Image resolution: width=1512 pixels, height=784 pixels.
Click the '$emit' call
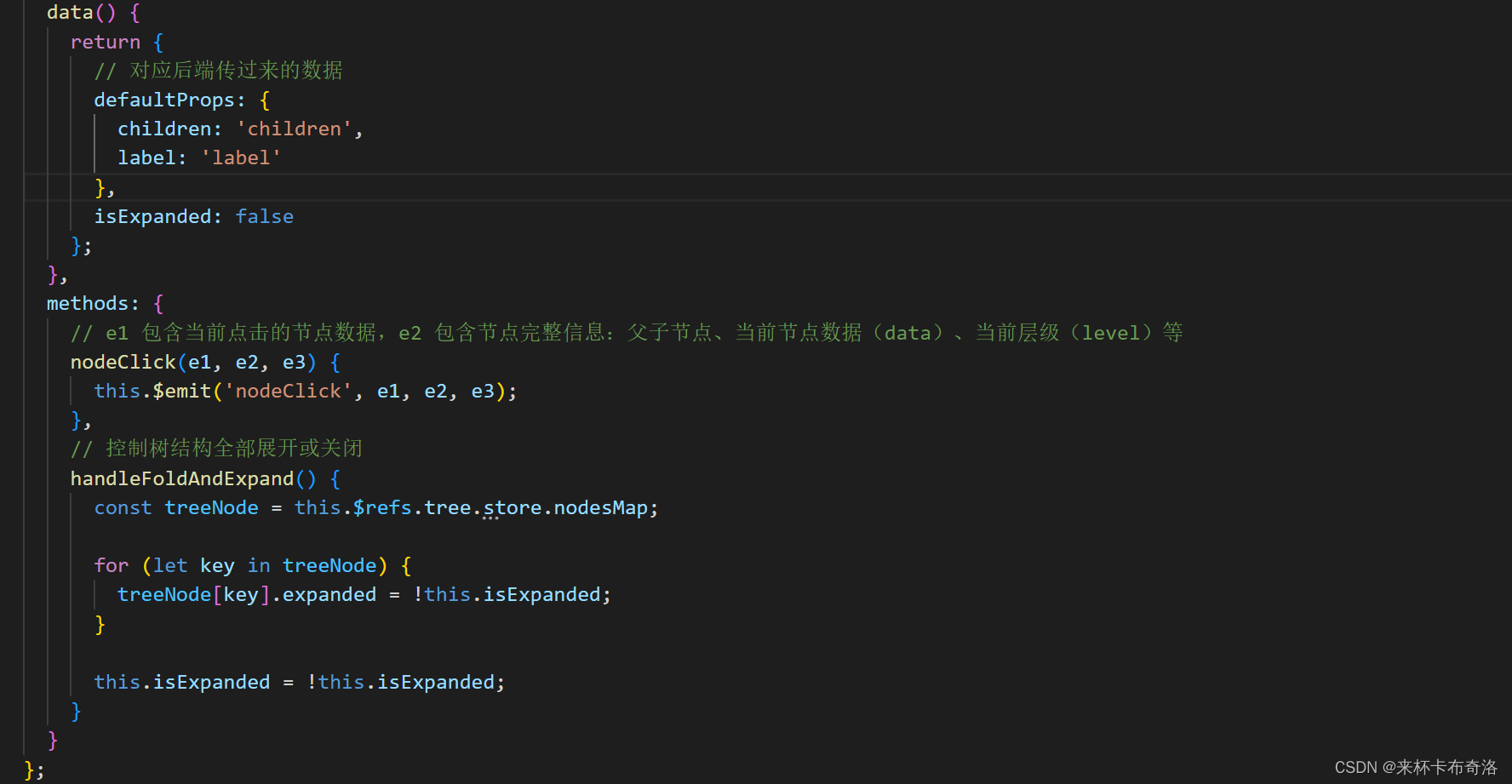pos(182,391)
